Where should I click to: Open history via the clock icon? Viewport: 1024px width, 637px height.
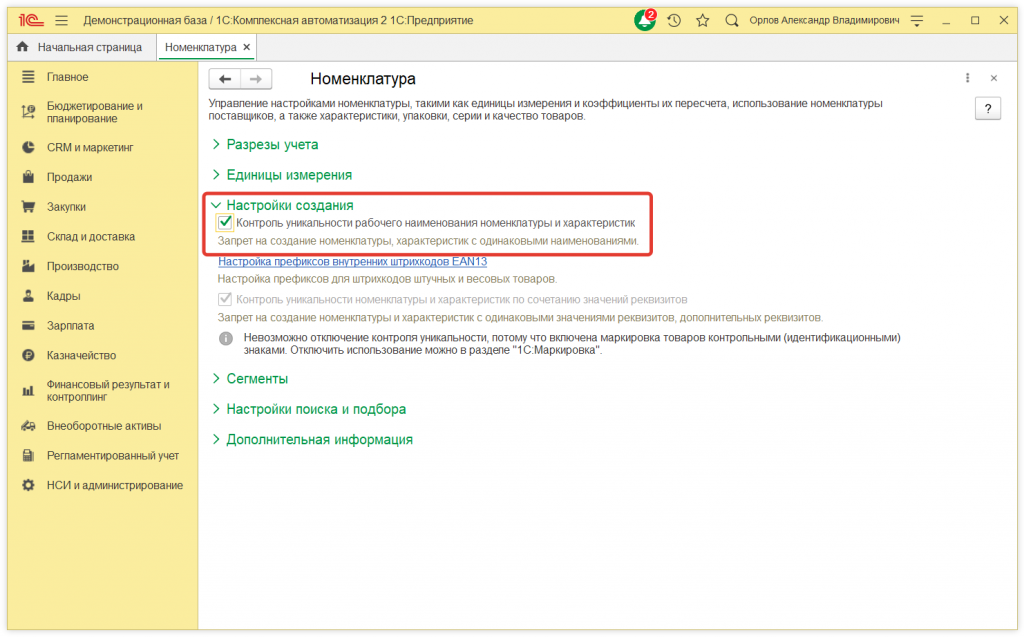click(x=673, y=18)
